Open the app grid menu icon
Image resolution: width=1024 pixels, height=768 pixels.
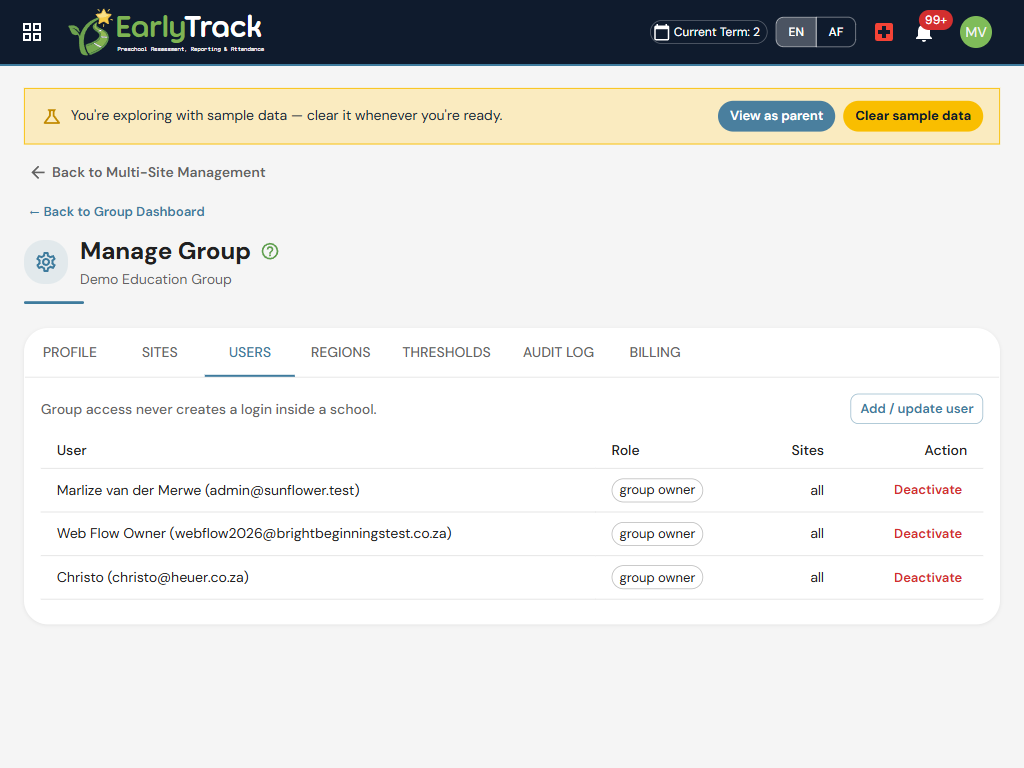click(x=31, y=32)
